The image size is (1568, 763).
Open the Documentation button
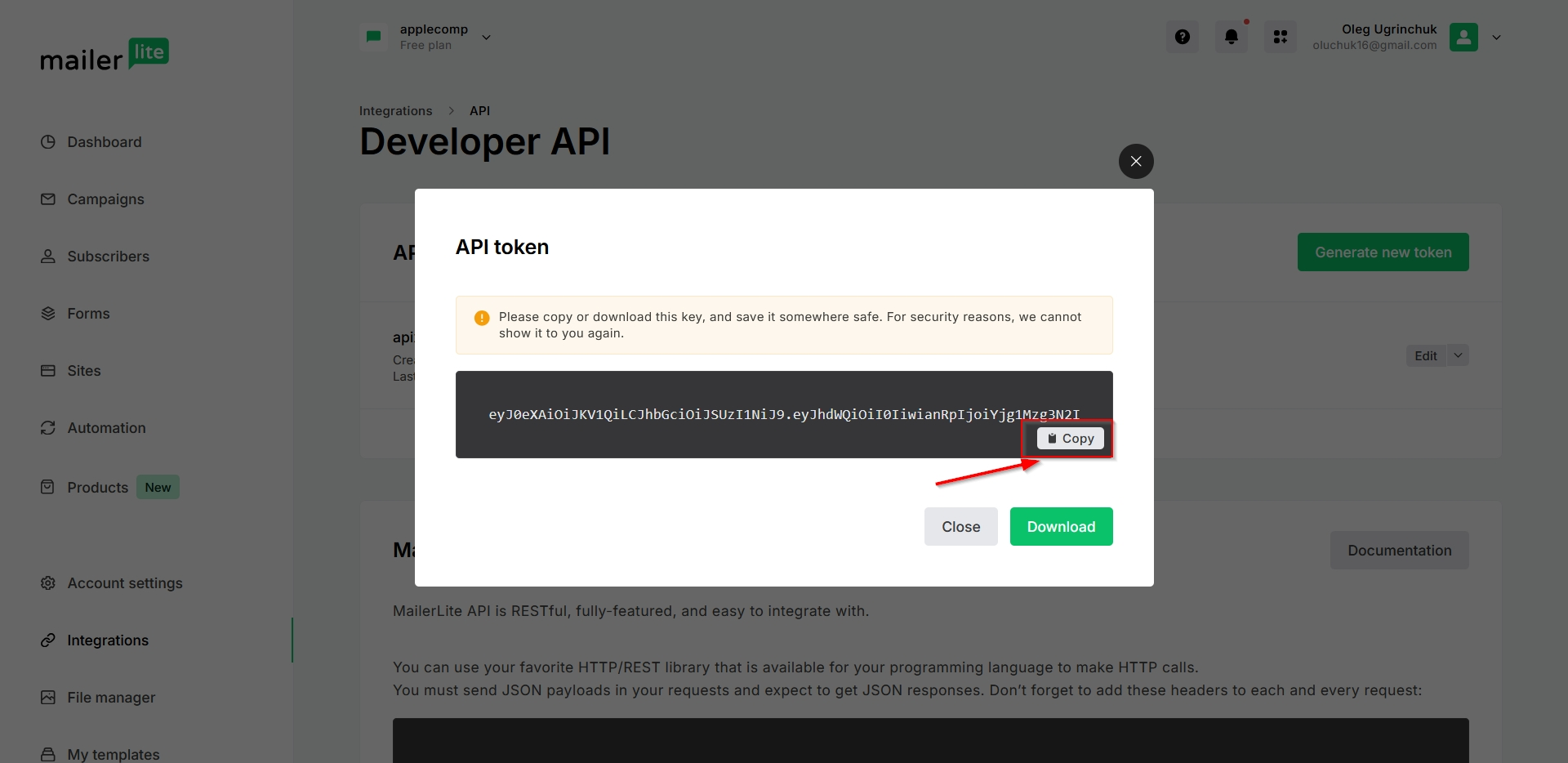pyautogui.click(x=1399, y=551)
